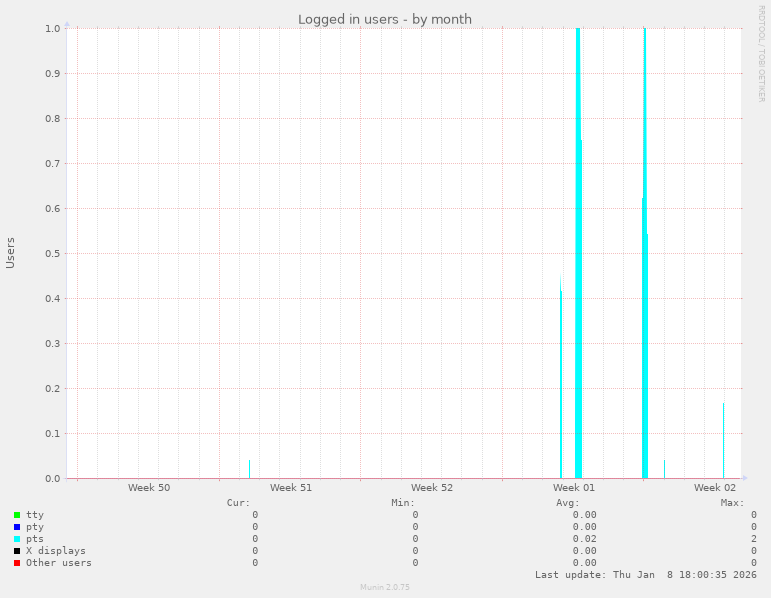Click the blue pty legend swatch

click(x=17, y=527)
